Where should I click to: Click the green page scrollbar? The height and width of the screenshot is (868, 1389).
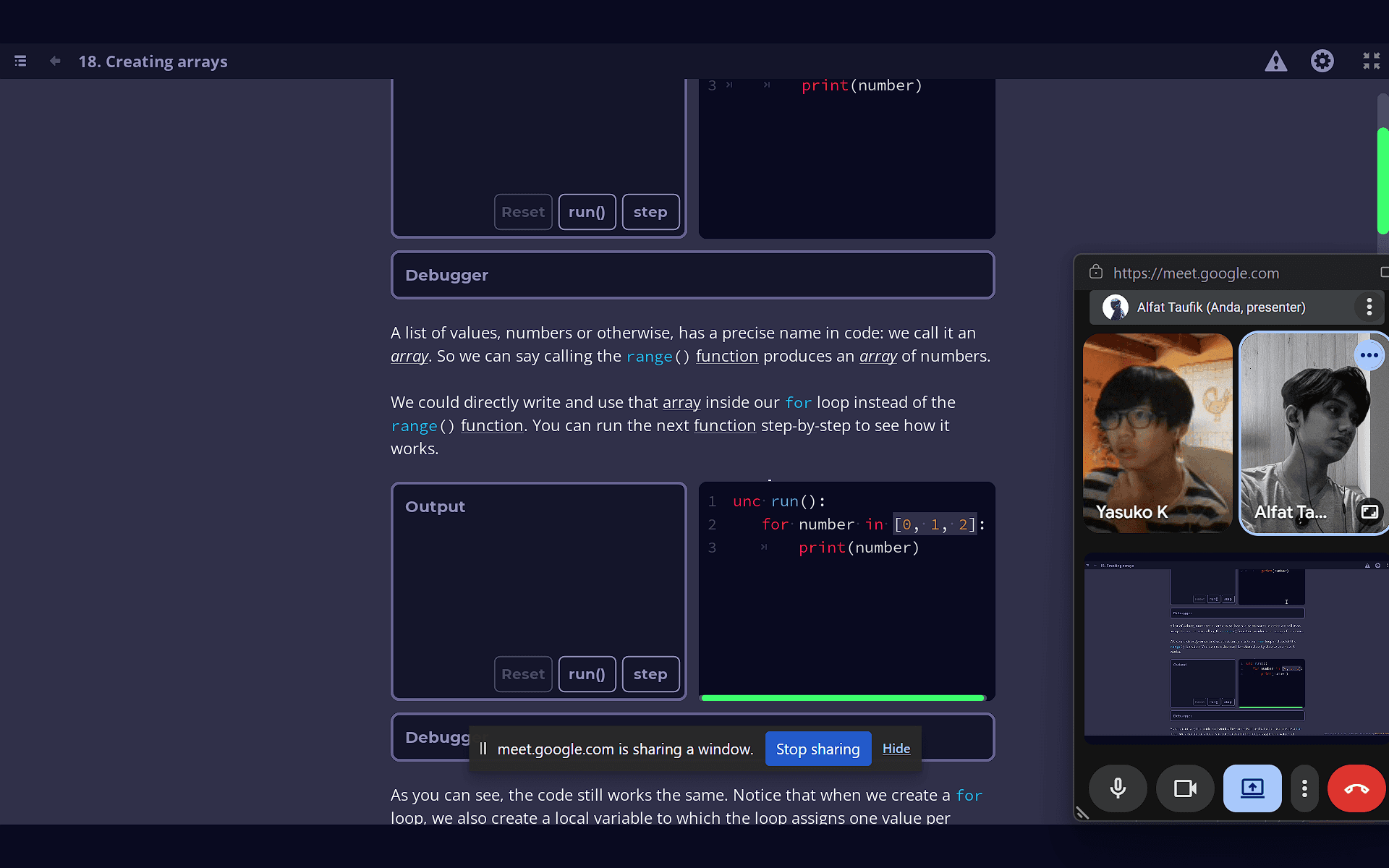[1382, 181]
